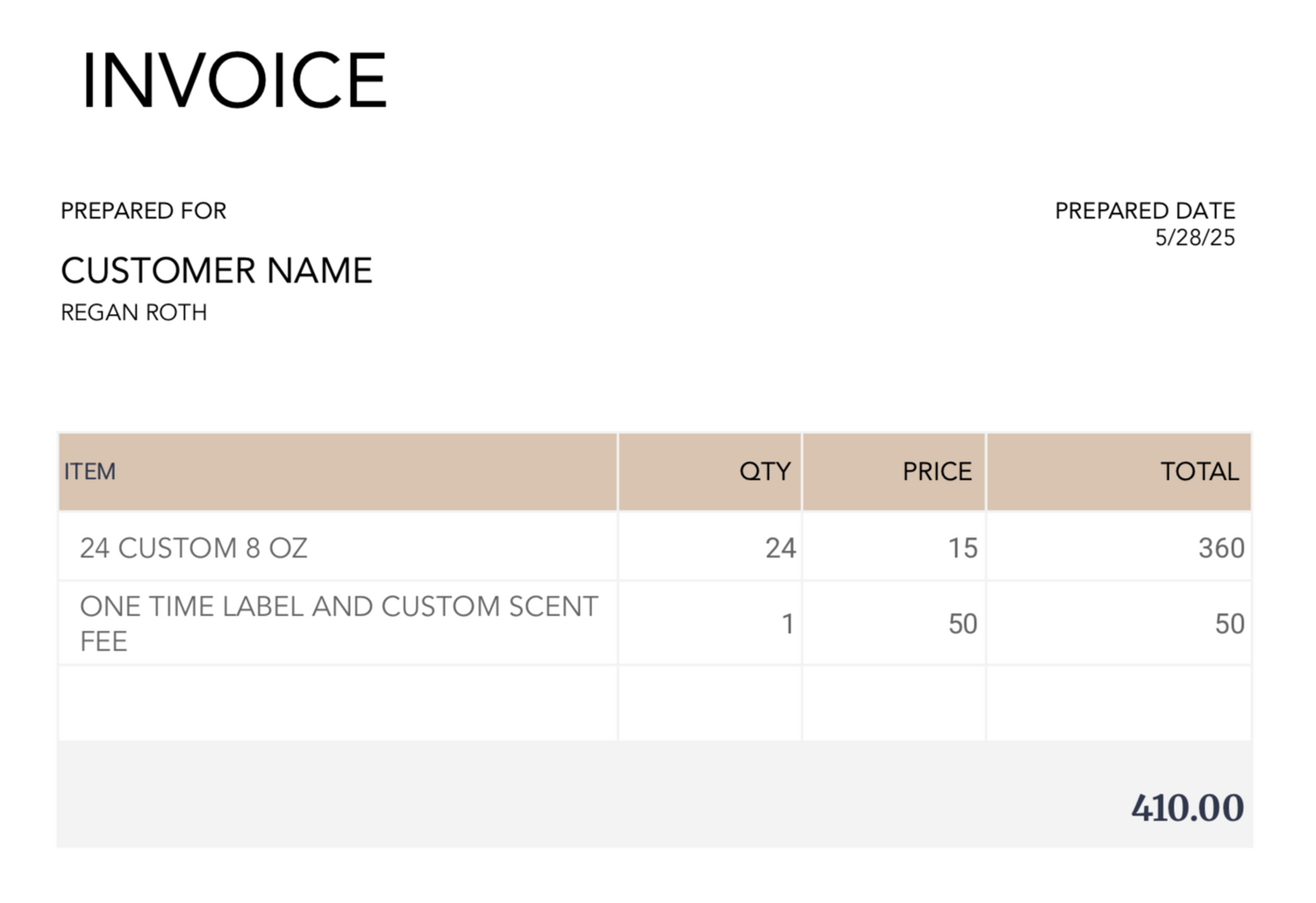
Task: Click the REGAN ROTH customer field
Action: point(134,312)
